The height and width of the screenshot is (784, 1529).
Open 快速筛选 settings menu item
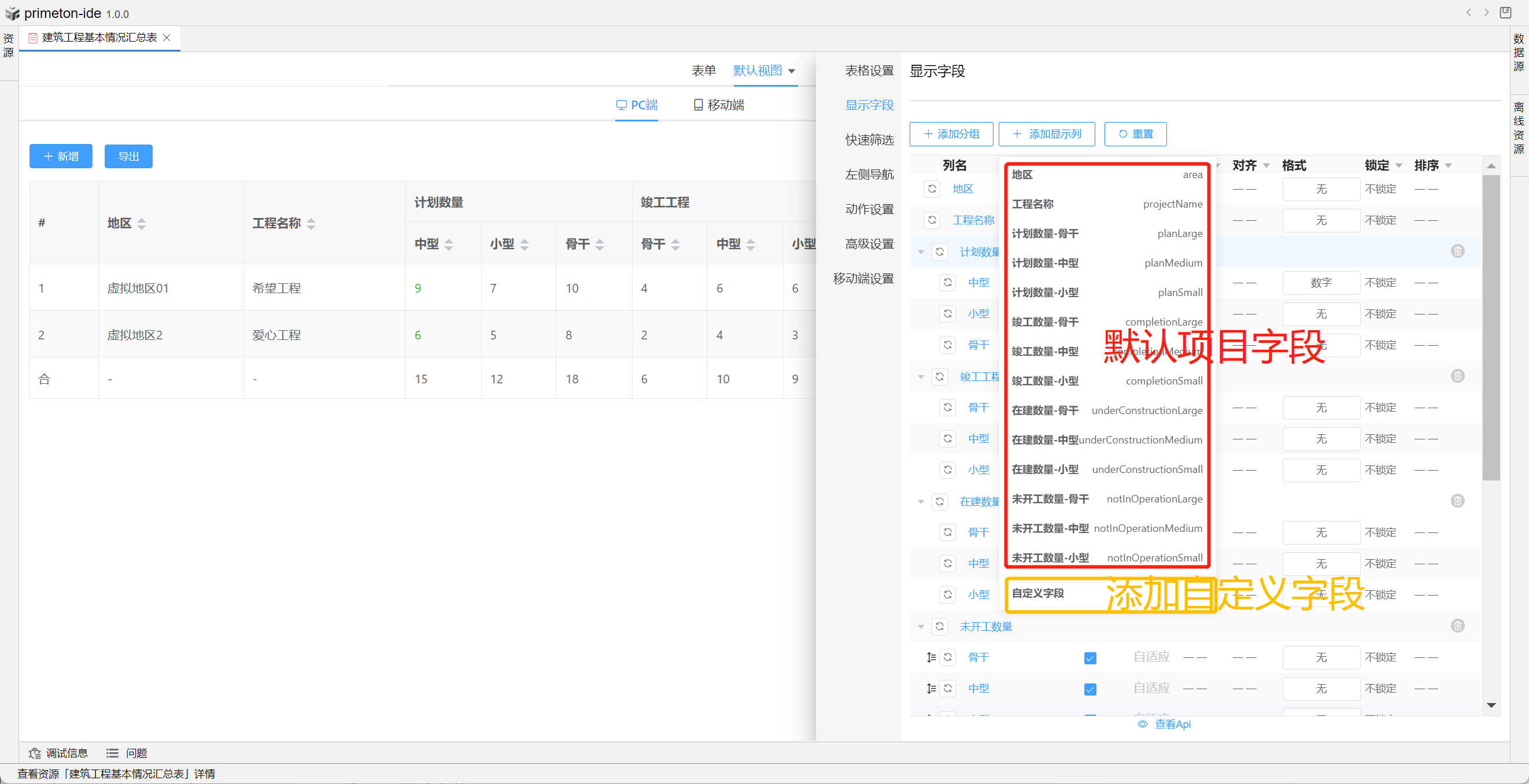coord(869,140)
